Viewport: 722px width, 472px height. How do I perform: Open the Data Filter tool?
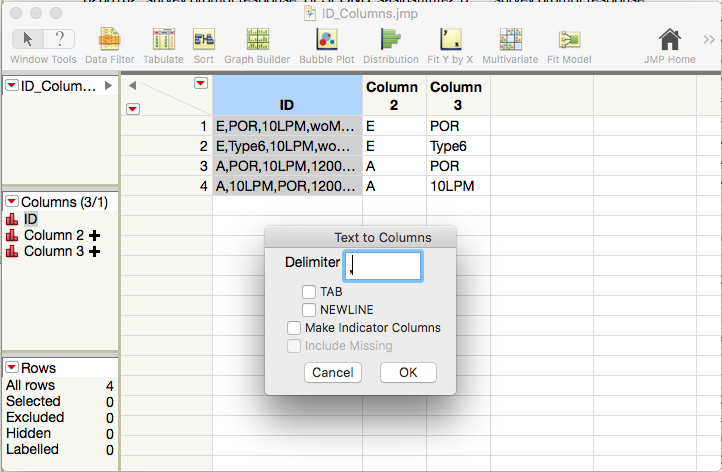pyautogui.click(x=109, y=44)
